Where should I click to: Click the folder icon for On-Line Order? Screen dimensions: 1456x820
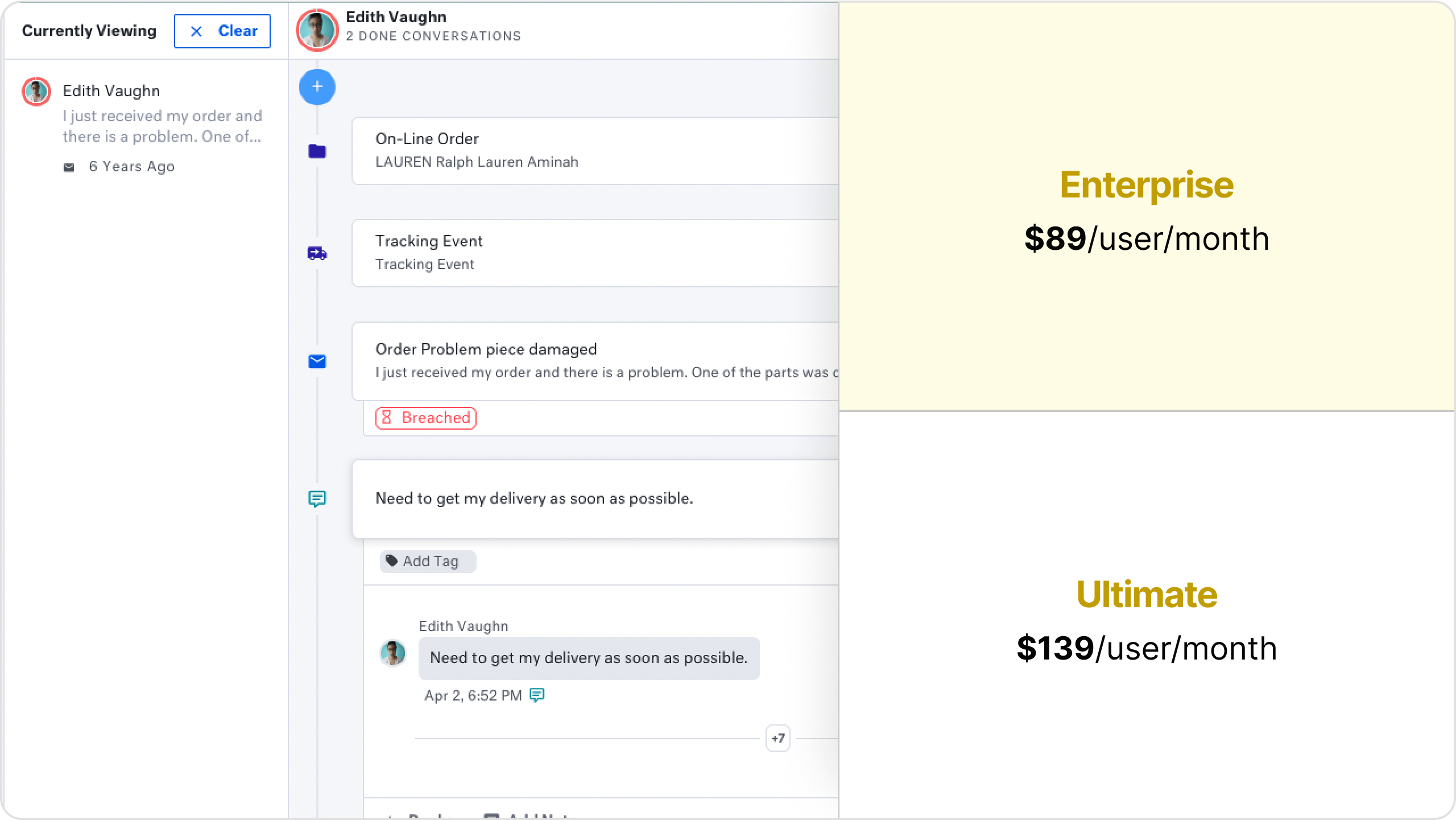coord(318,150)
